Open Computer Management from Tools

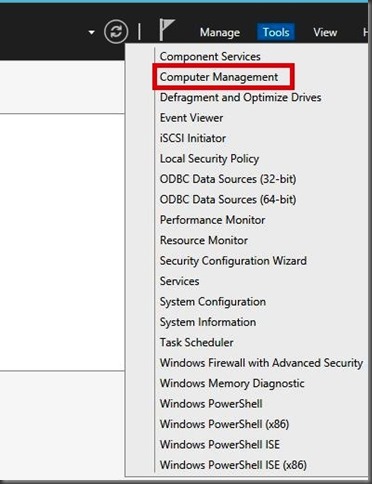click(219, 77)
